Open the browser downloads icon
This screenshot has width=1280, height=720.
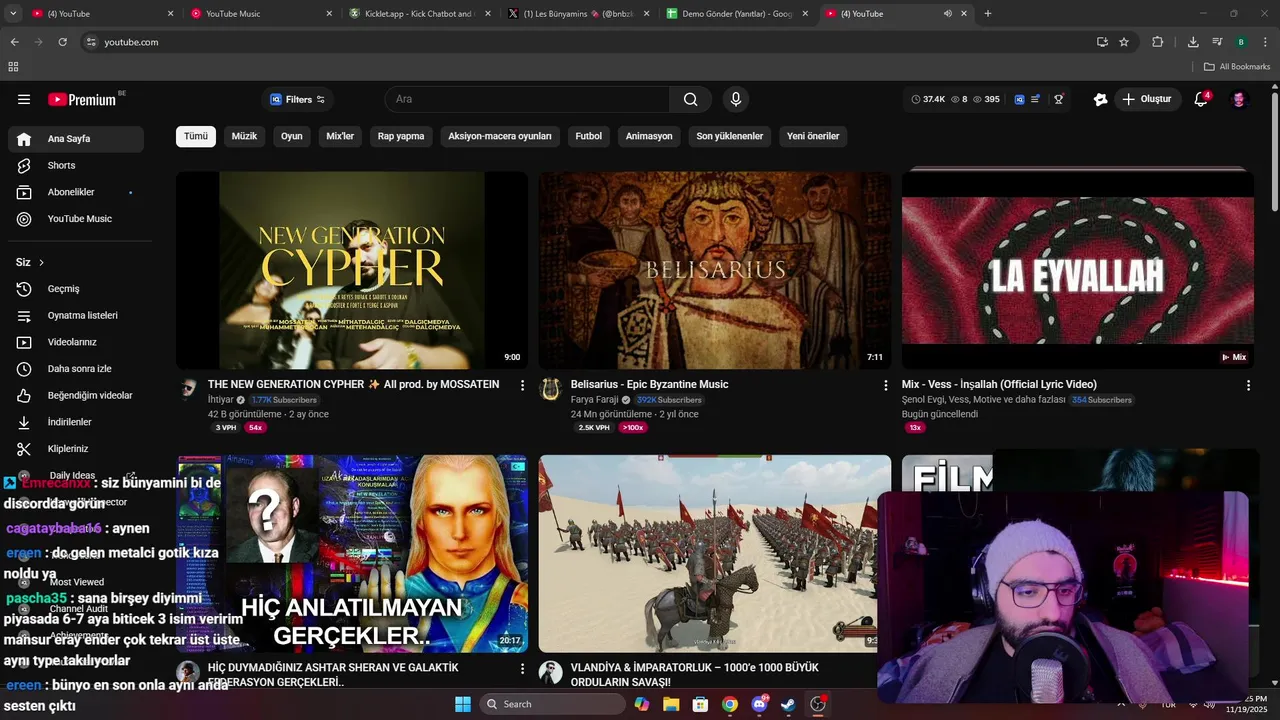[x=1193, y=42]
